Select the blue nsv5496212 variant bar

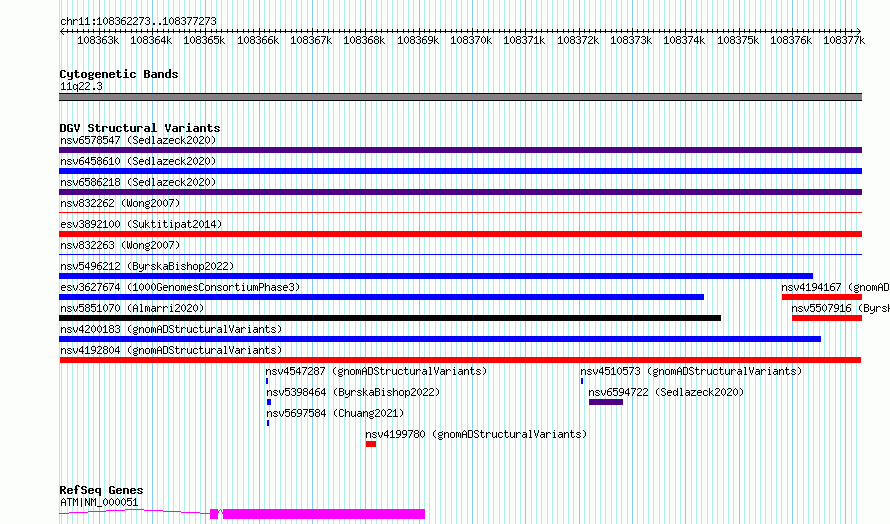pos(436,276)
